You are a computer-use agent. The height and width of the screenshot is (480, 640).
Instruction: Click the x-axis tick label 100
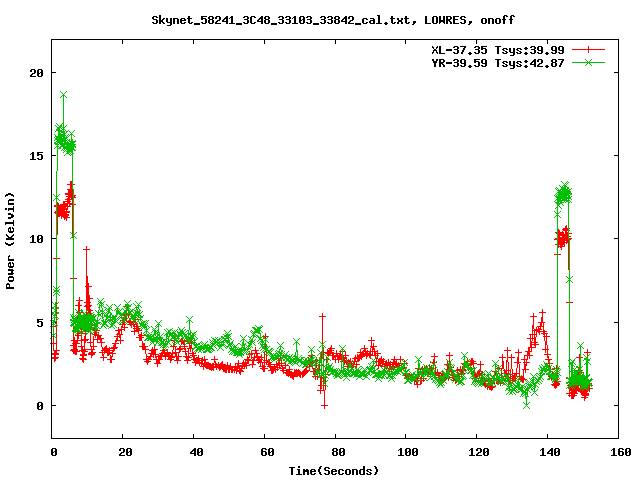pyautogui.click(x=408, y=452)
